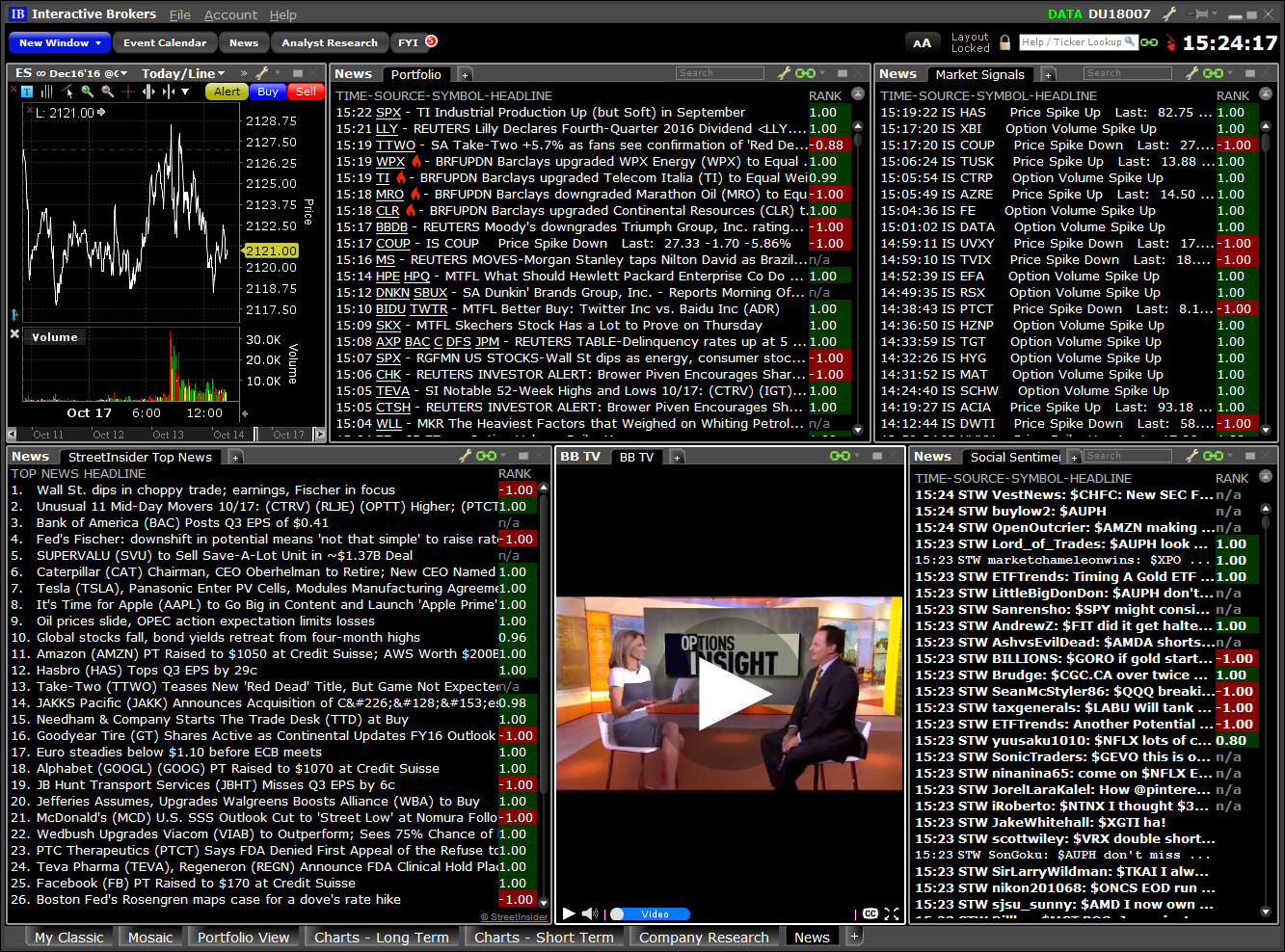The image size is (1285, 952).
Task: Open the Account menu
Action: pyautogui.click(x=230, y=14)
